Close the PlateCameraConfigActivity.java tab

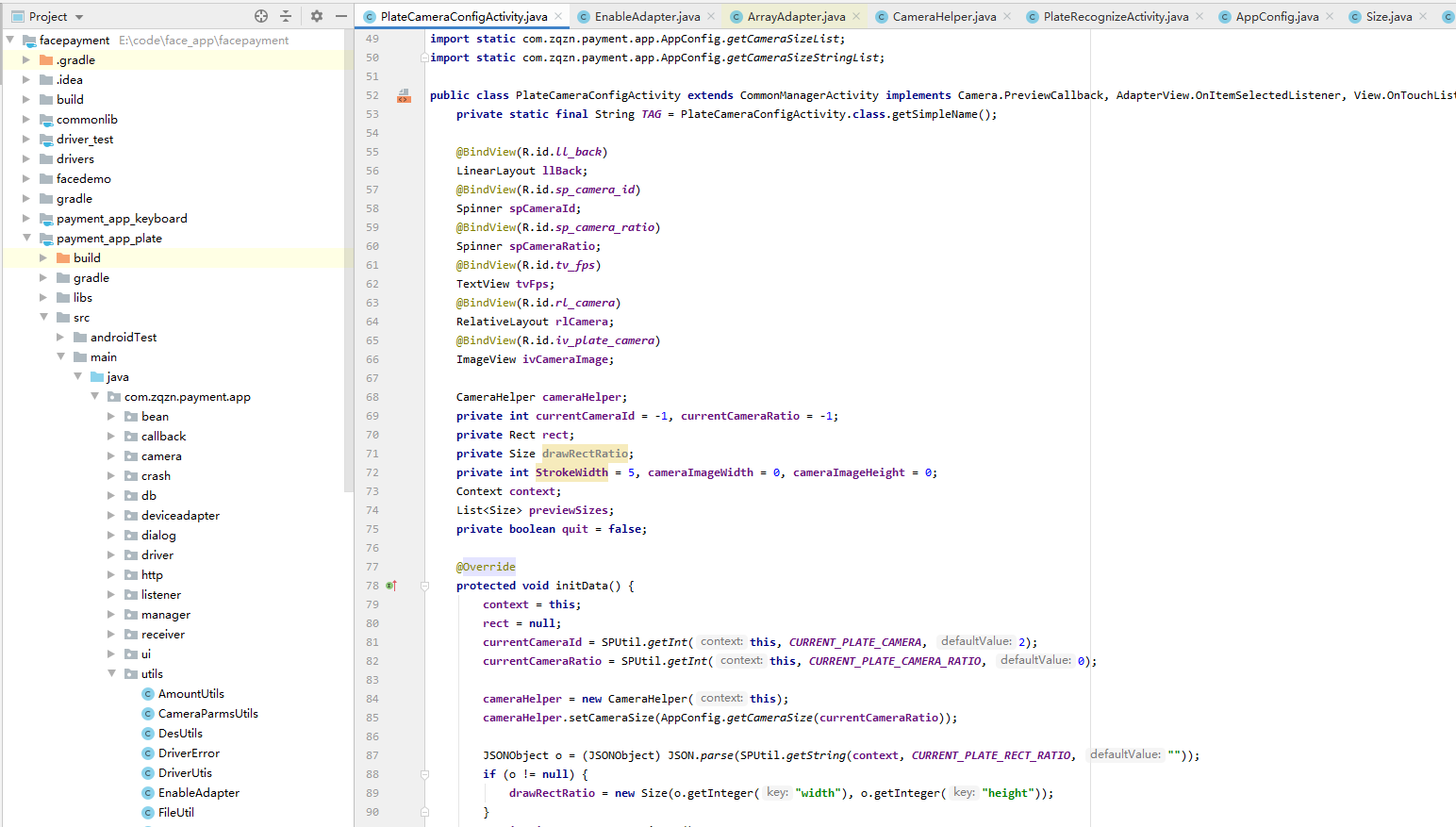click(x=558, y=16)
